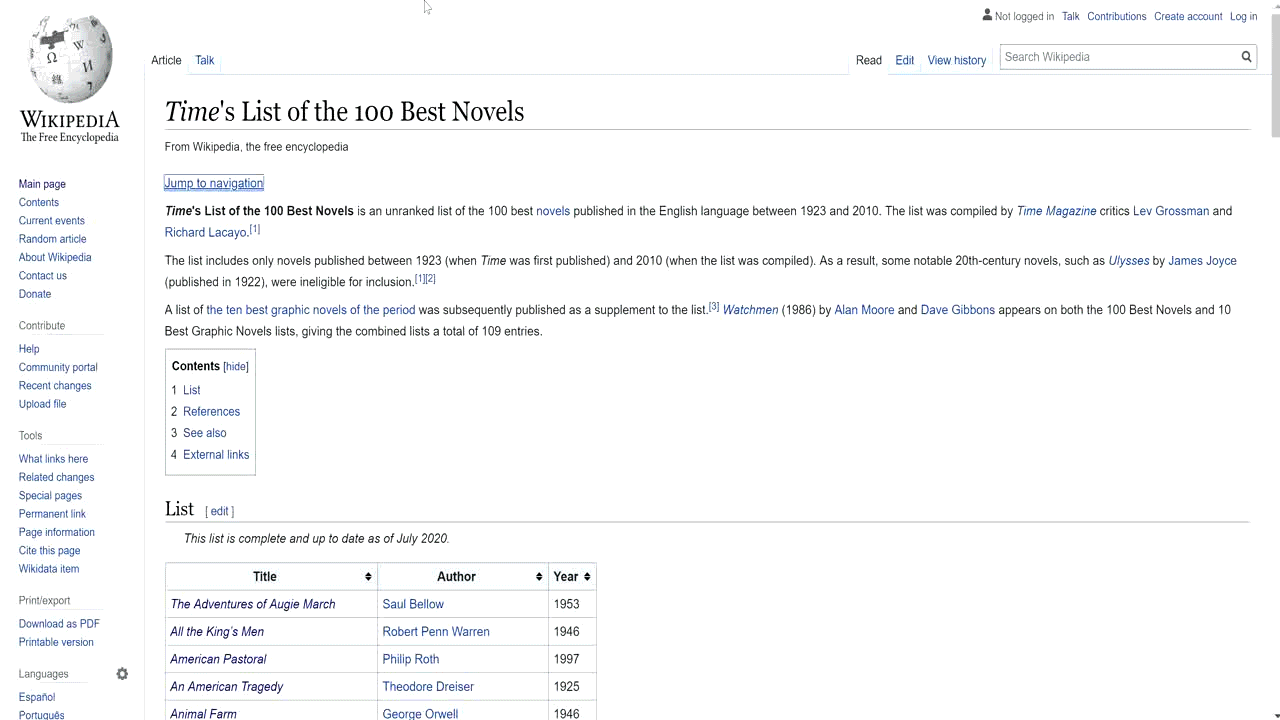Open the novels link in the intro

[x=553, y=211]
